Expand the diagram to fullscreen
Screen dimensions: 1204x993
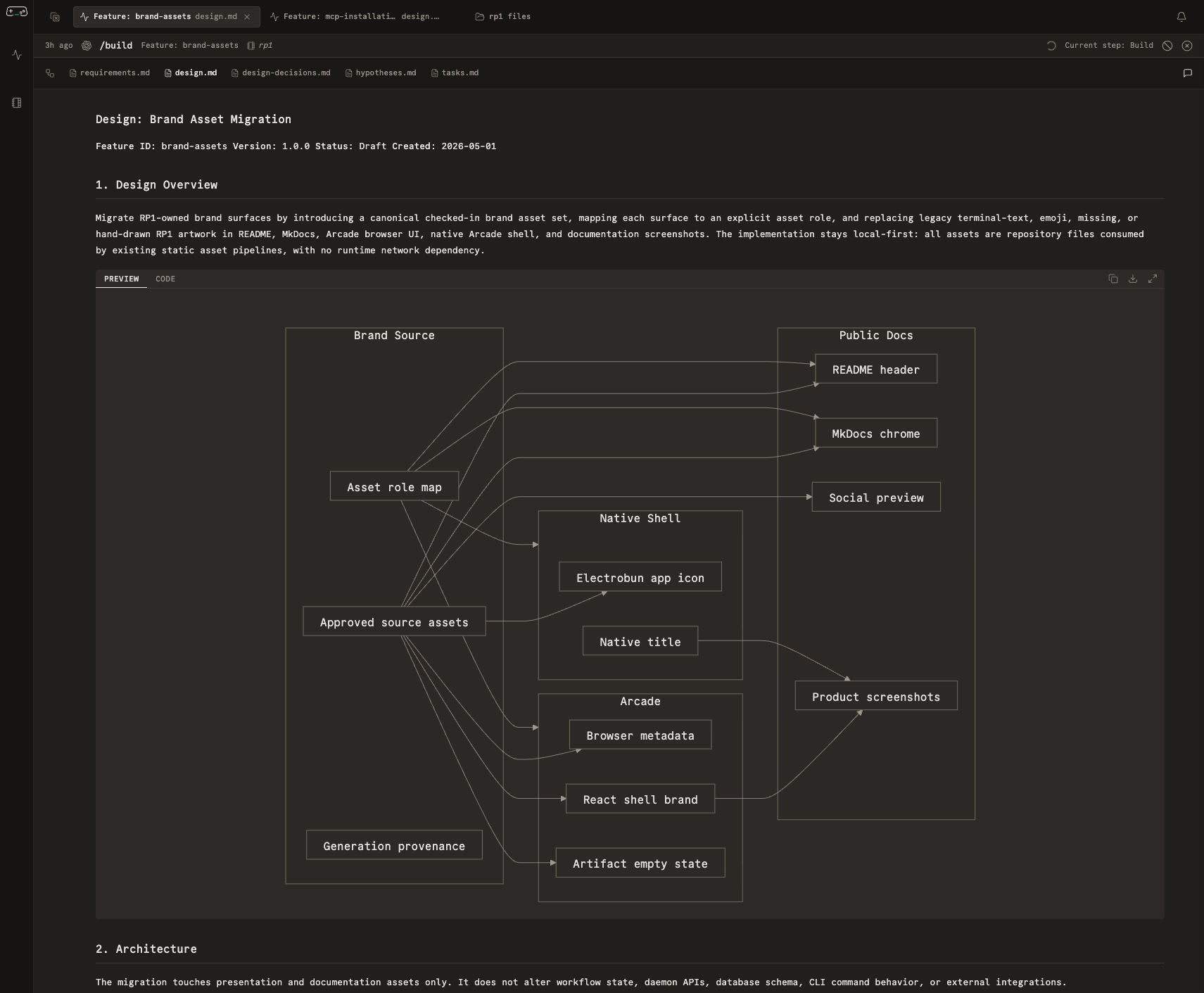click(x=1153, y=279)
